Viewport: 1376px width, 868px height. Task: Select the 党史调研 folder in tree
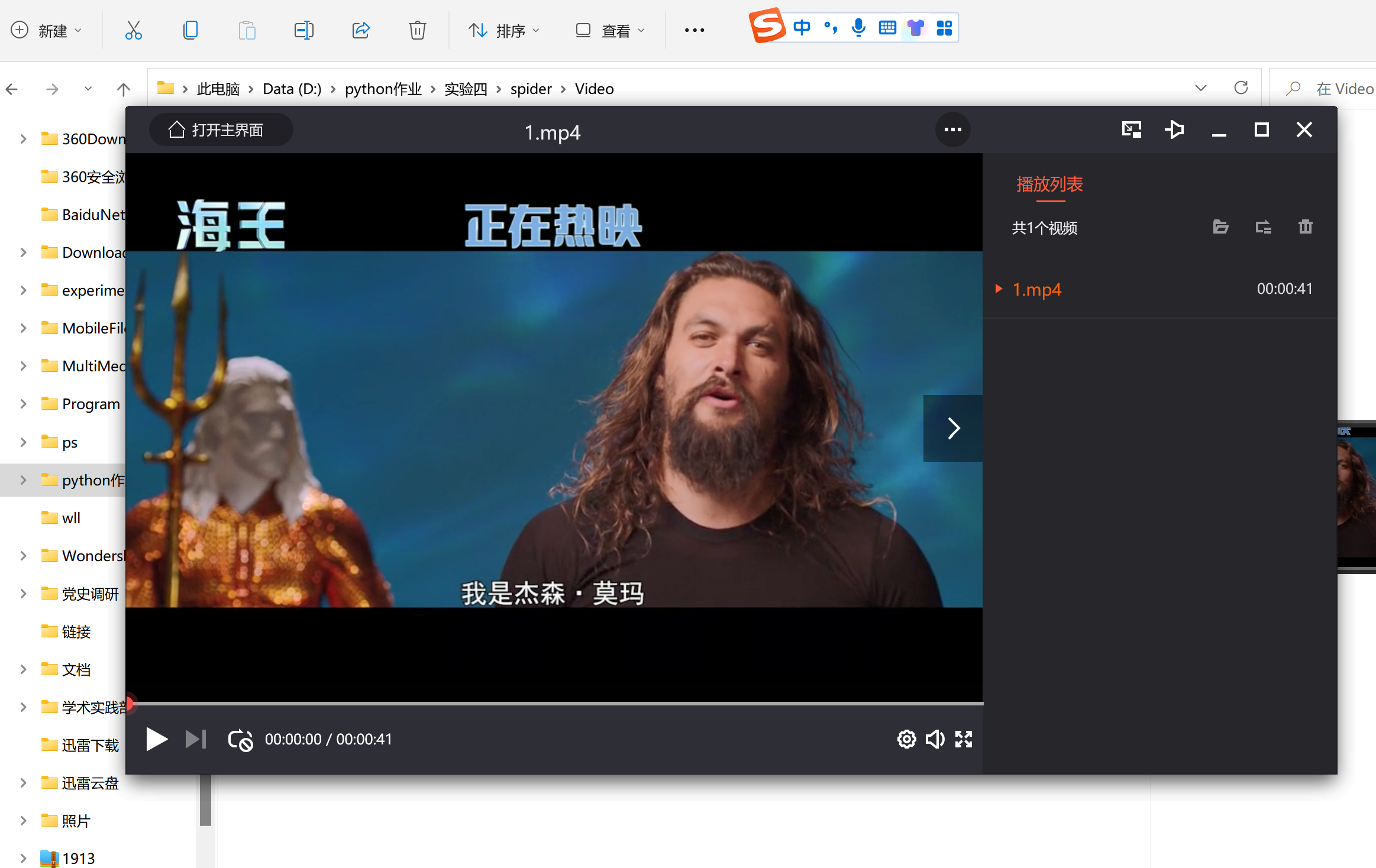tap(80, 594)
